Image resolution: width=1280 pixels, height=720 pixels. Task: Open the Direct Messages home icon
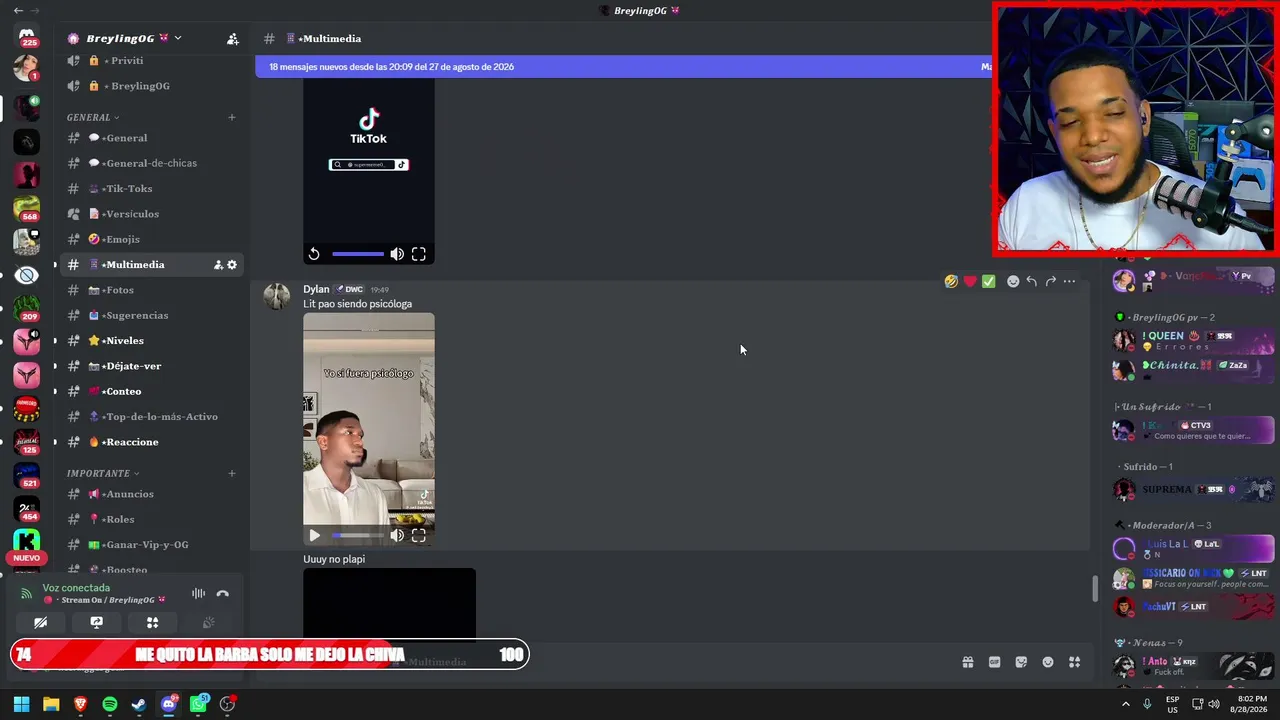pyautogui.click(x=27, y=35)
